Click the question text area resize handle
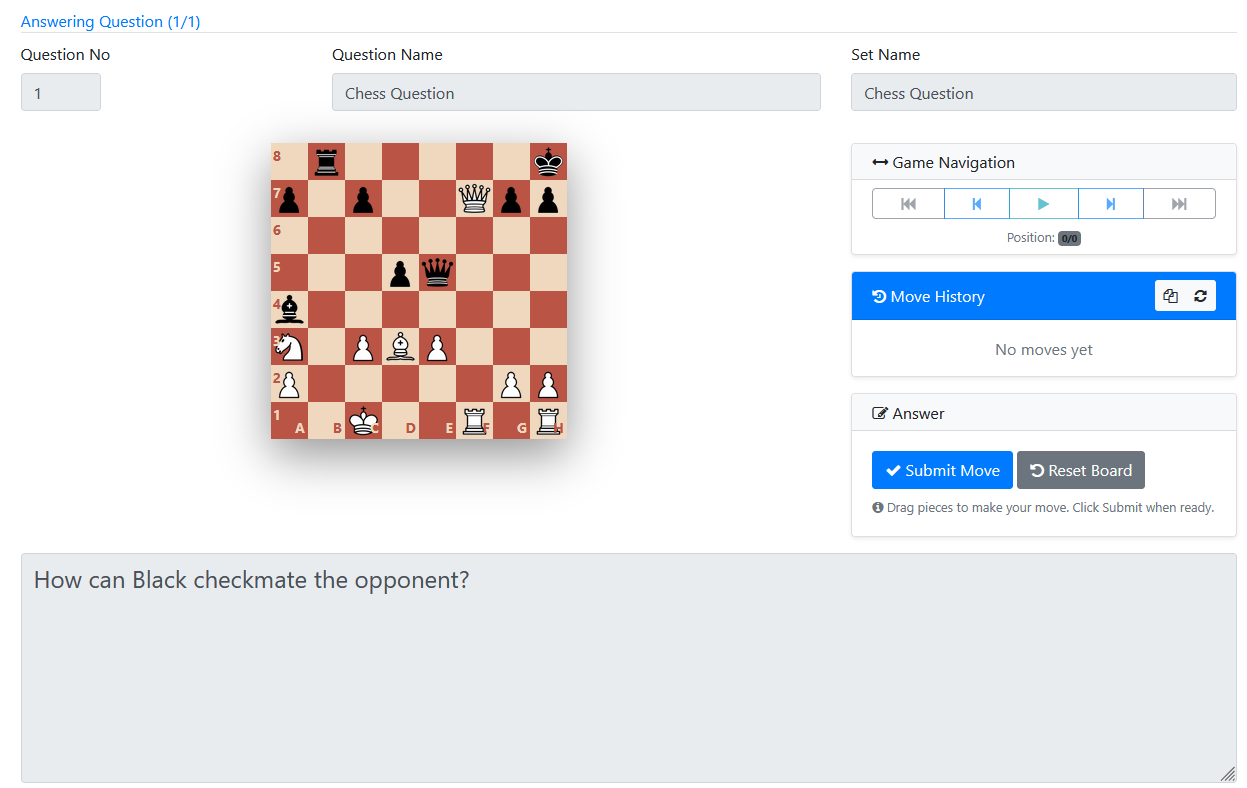This screenshot has width=1247, height=788. pos(1228,774)
